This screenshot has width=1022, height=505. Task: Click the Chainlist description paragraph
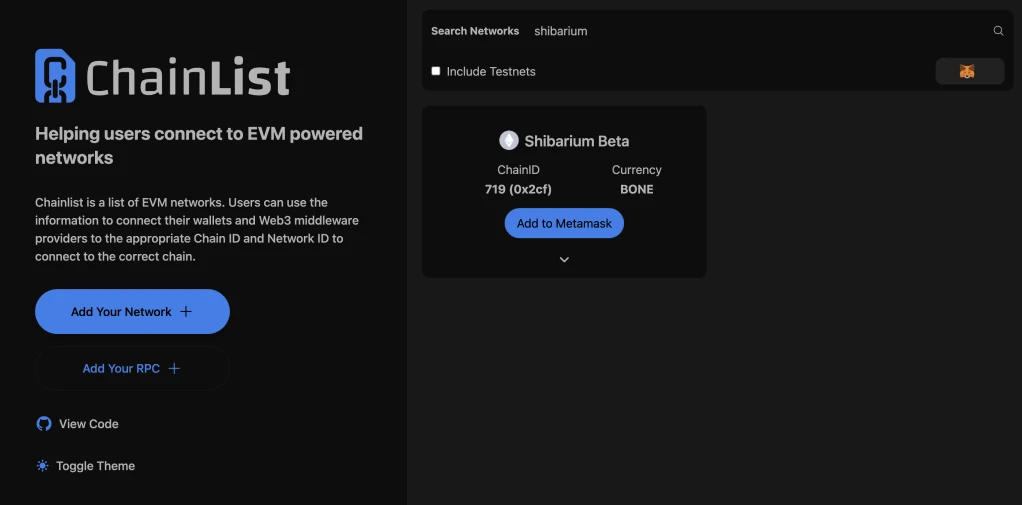click(x=197, y=229)
